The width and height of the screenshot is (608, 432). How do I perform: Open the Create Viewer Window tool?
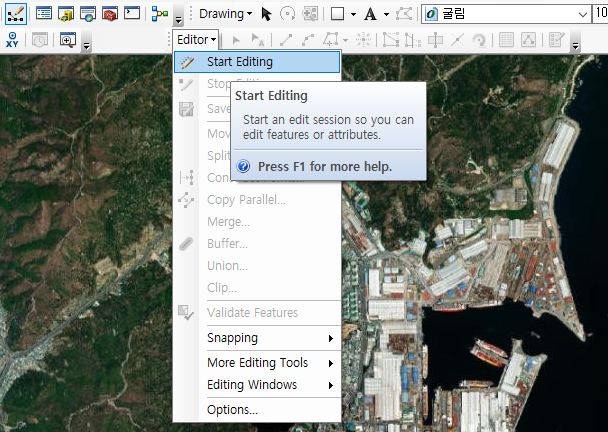tap(67, 40)
